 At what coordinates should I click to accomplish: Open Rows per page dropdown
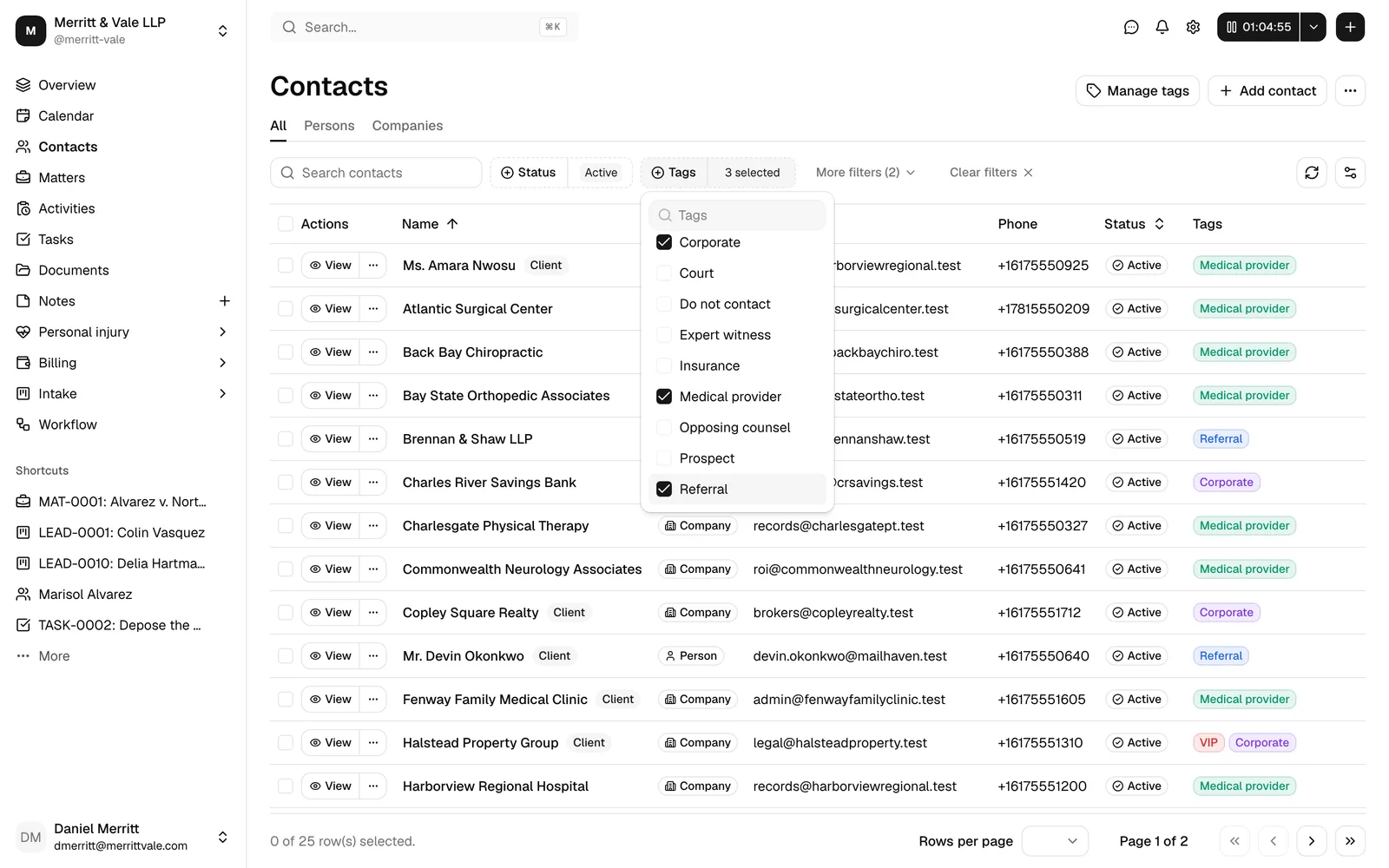click(1055, 841)
